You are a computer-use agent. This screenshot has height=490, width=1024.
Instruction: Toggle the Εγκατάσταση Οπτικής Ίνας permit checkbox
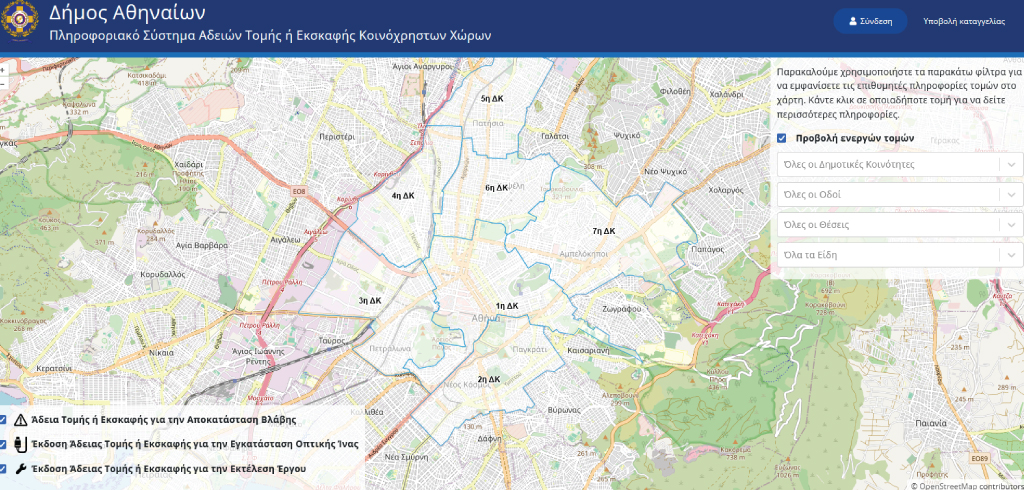4,444
